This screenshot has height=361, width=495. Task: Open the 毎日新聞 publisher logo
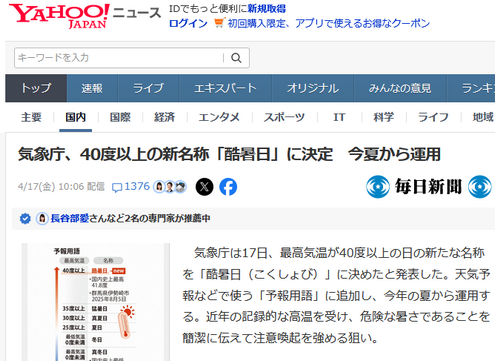click(428, 187)
